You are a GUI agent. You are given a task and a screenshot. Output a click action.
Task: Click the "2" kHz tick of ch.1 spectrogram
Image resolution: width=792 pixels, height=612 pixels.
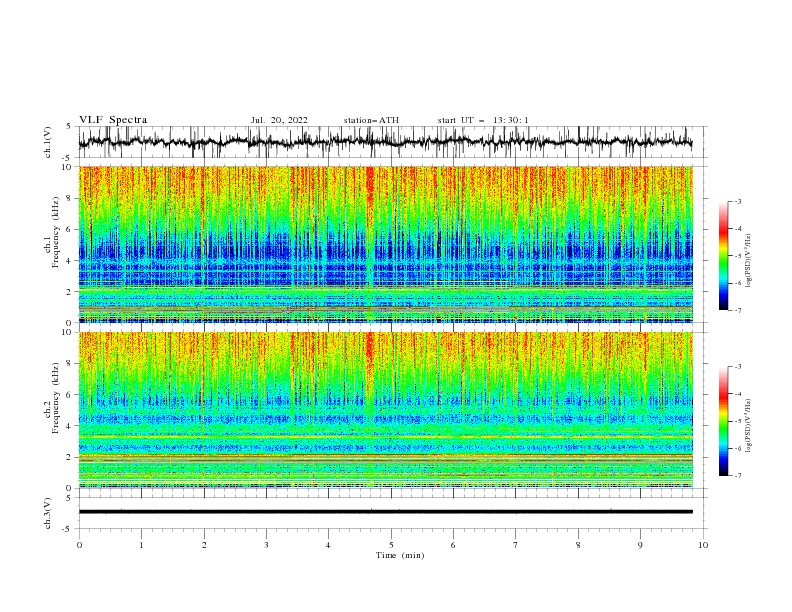tap(70, 291)
